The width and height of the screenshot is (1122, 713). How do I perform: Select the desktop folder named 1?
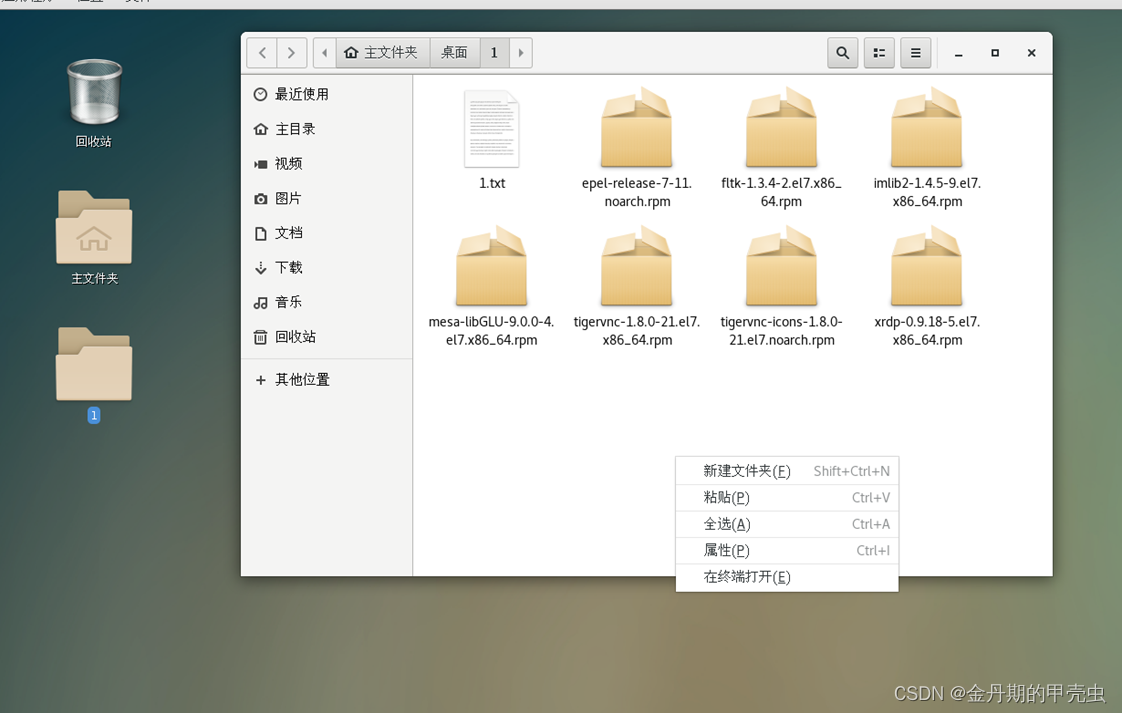pyautogui.click(x=94, y=364)
